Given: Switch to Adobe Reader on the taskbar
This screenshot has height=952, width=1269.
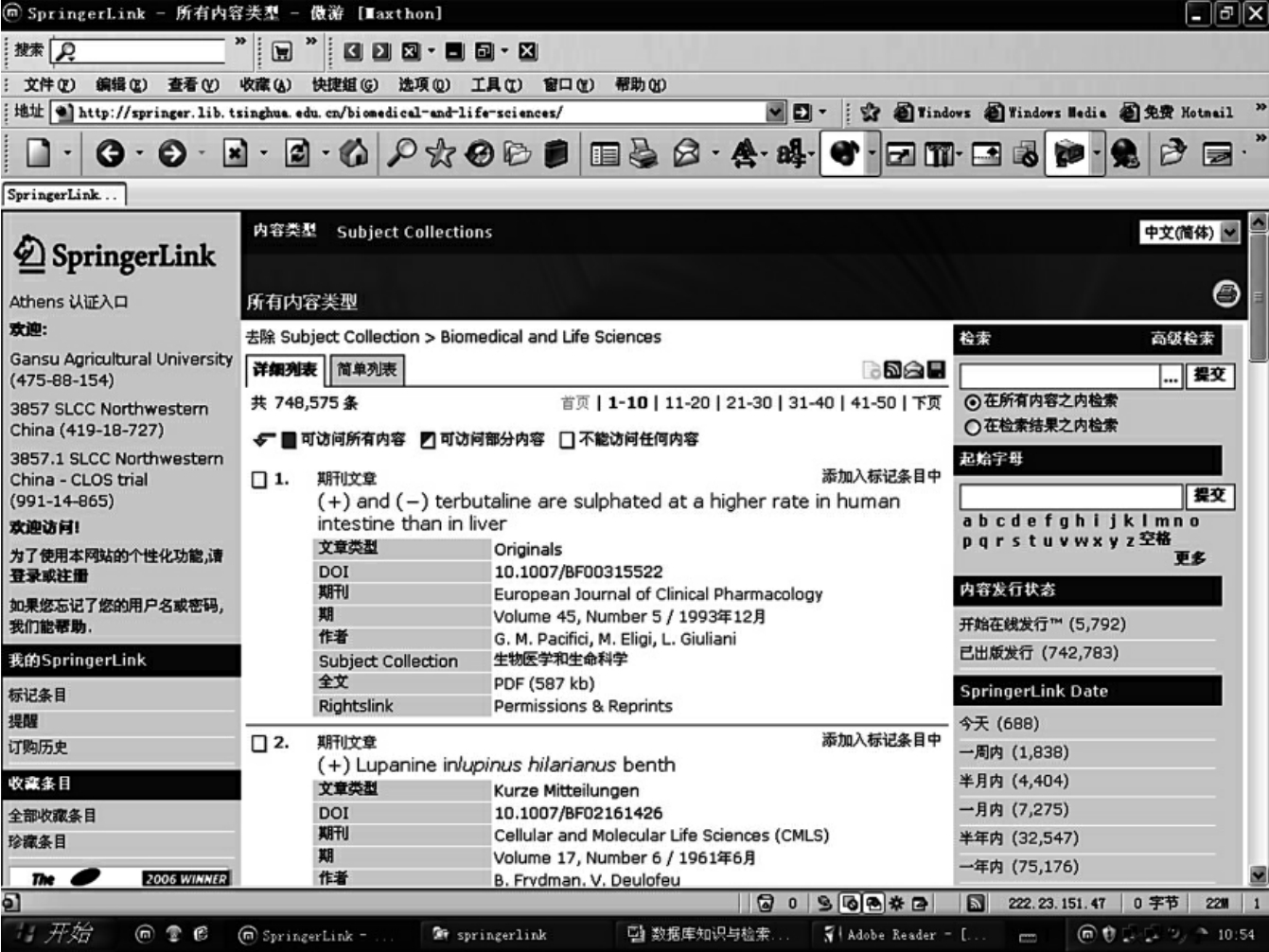Looking at the screenshot, I should tap(903, 935).
